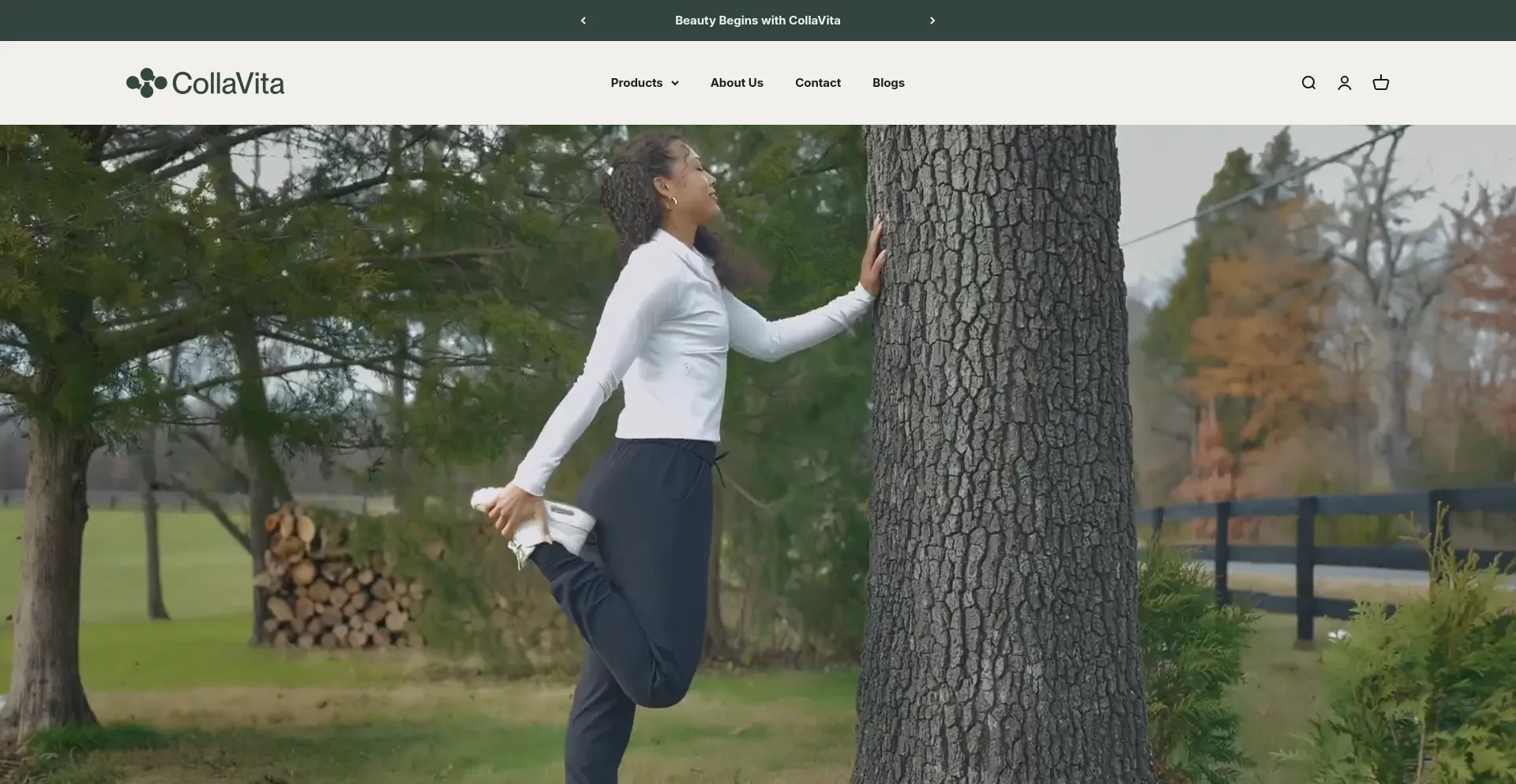This screenshot has height=784, width=1516.
Task: Click the previous announcement arrow
Action: coord(584,21)
